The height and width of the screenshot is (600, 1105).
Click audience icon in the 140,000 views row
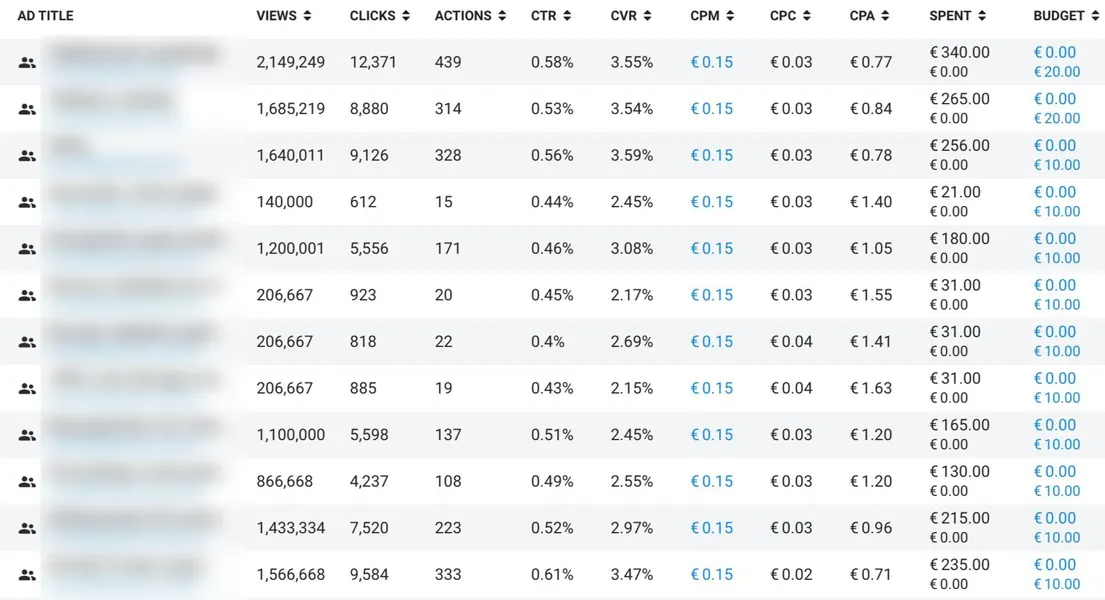pos(27,202)
